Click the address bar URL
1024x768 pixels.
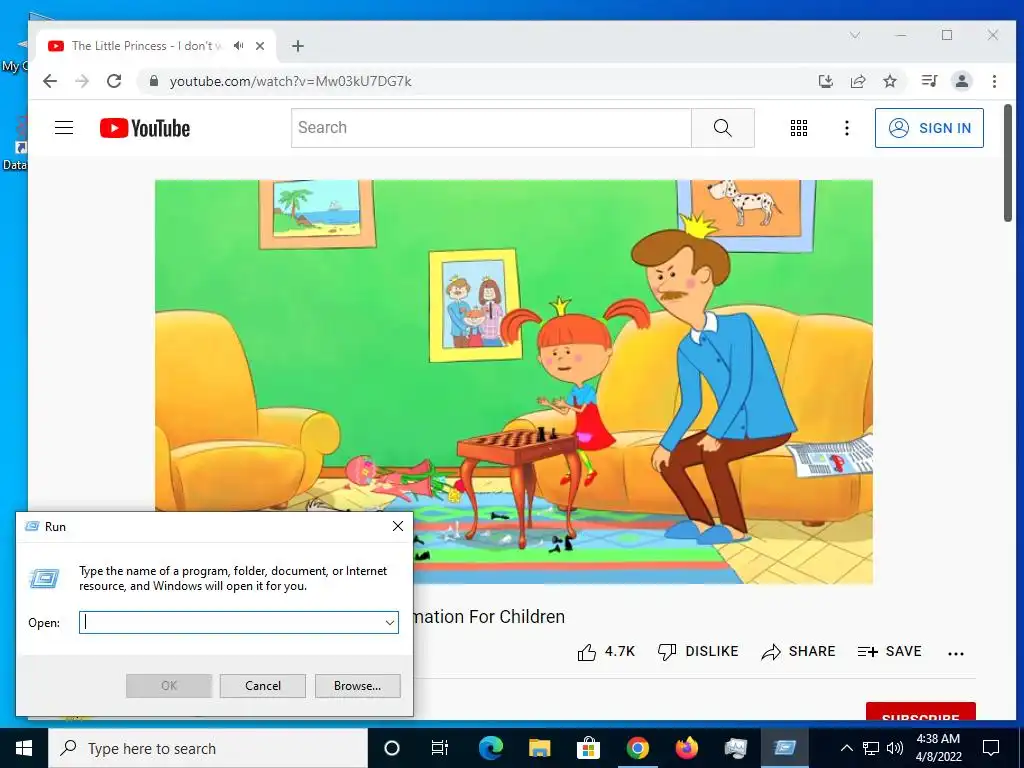coord(291,81)
